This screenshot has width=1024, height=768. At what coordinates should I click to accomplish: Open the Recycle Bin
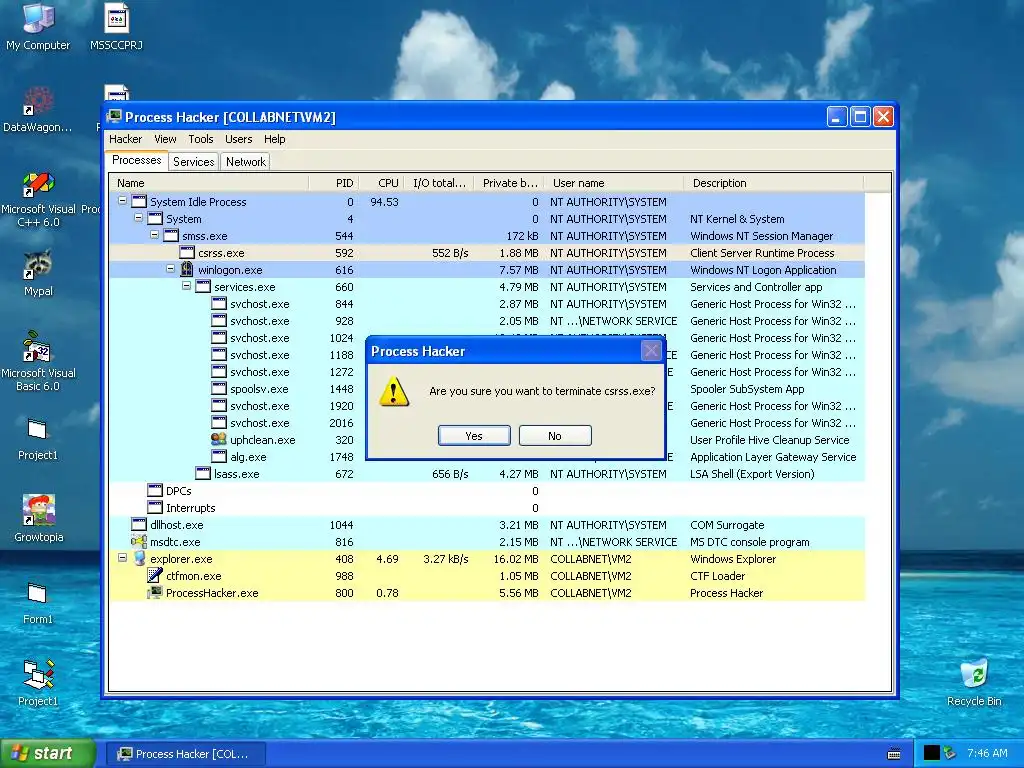[x=974, y=683]
